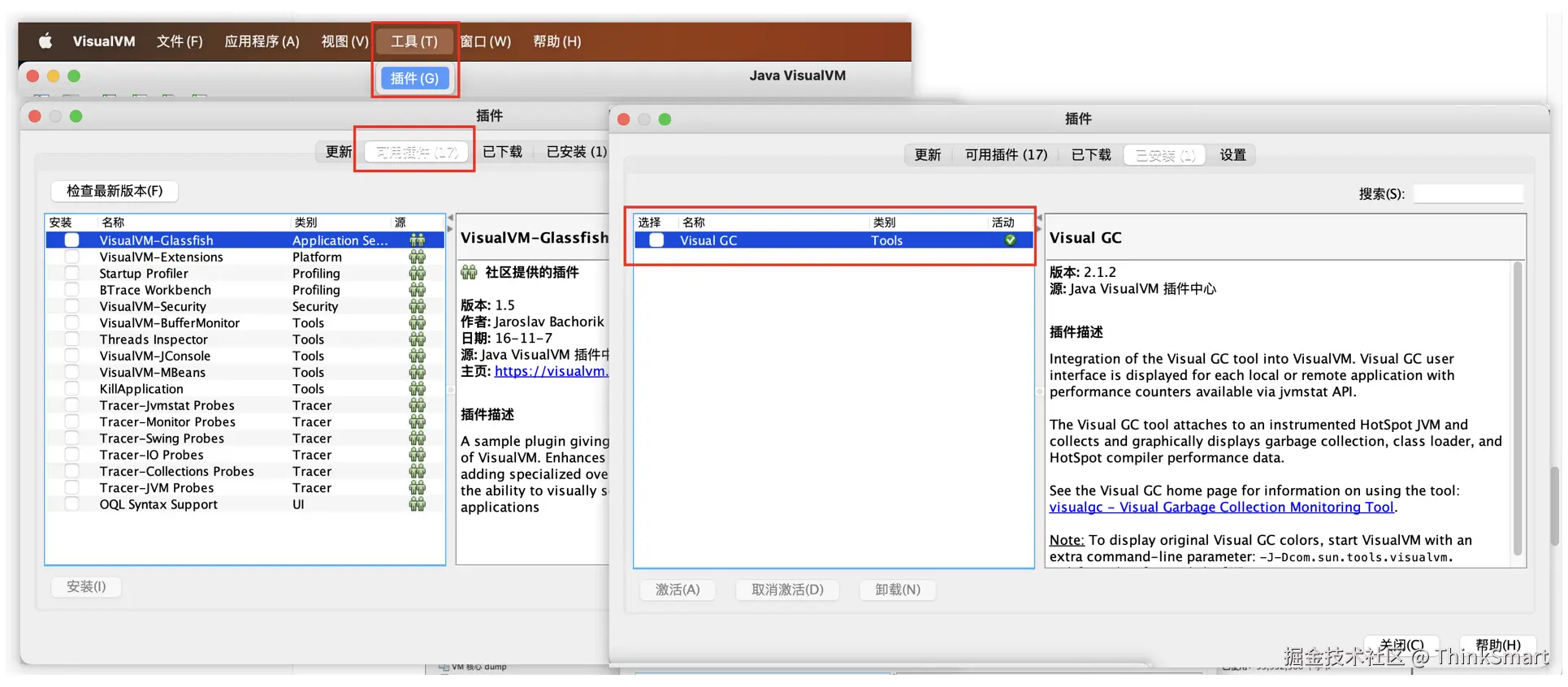Switch to 更新 tab in right plugins window

(x=927, y=154)
